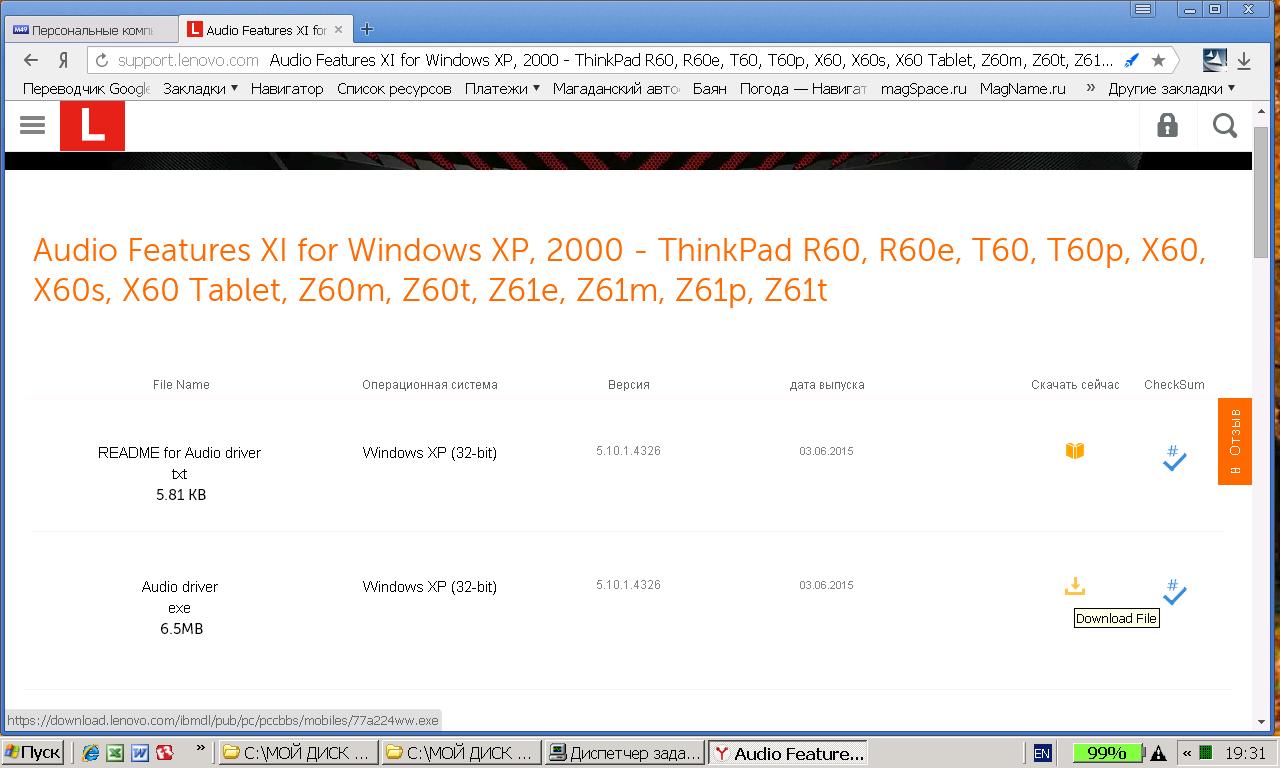Show checksum for README for Audio driver

1174,458
